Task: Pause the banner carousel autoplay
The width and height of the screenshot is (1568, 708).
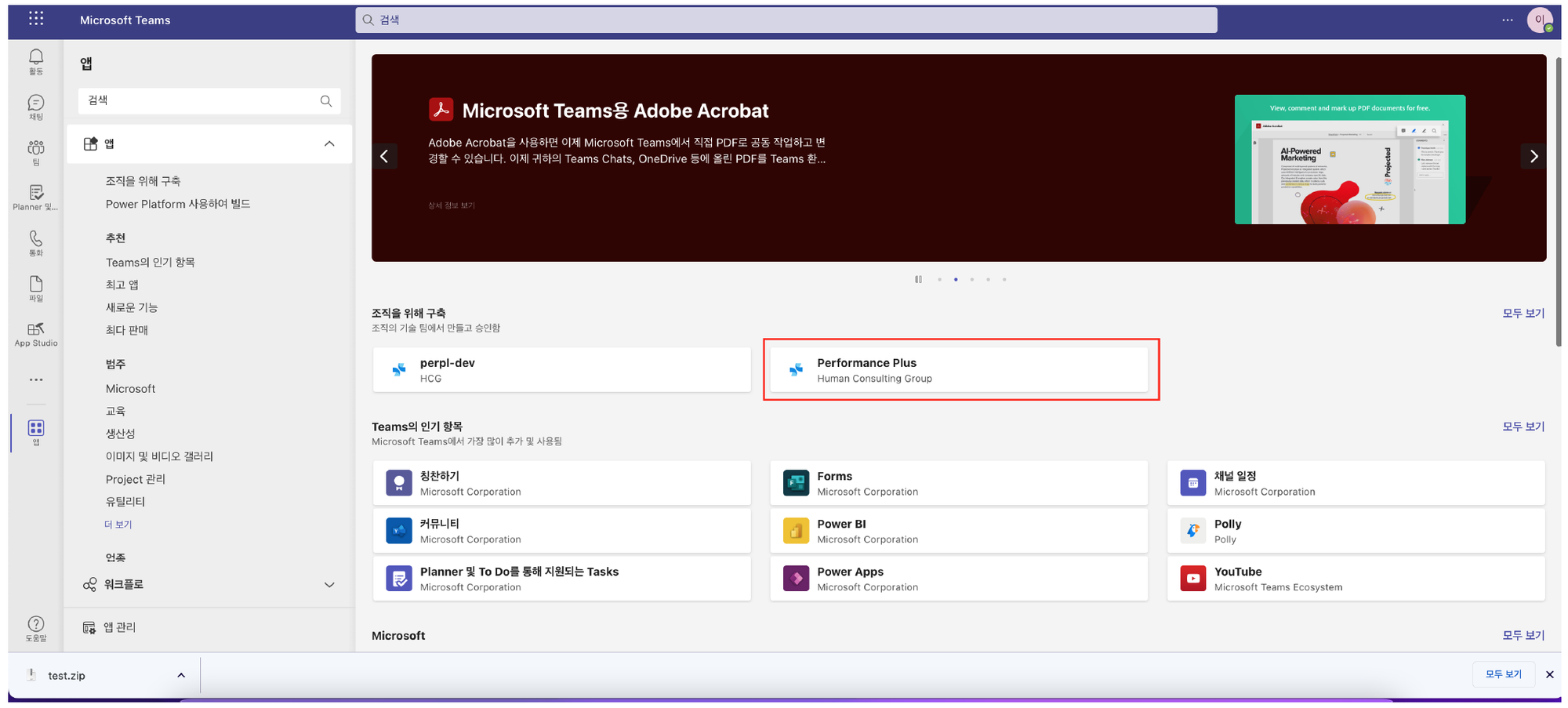Action: [918, 279]
